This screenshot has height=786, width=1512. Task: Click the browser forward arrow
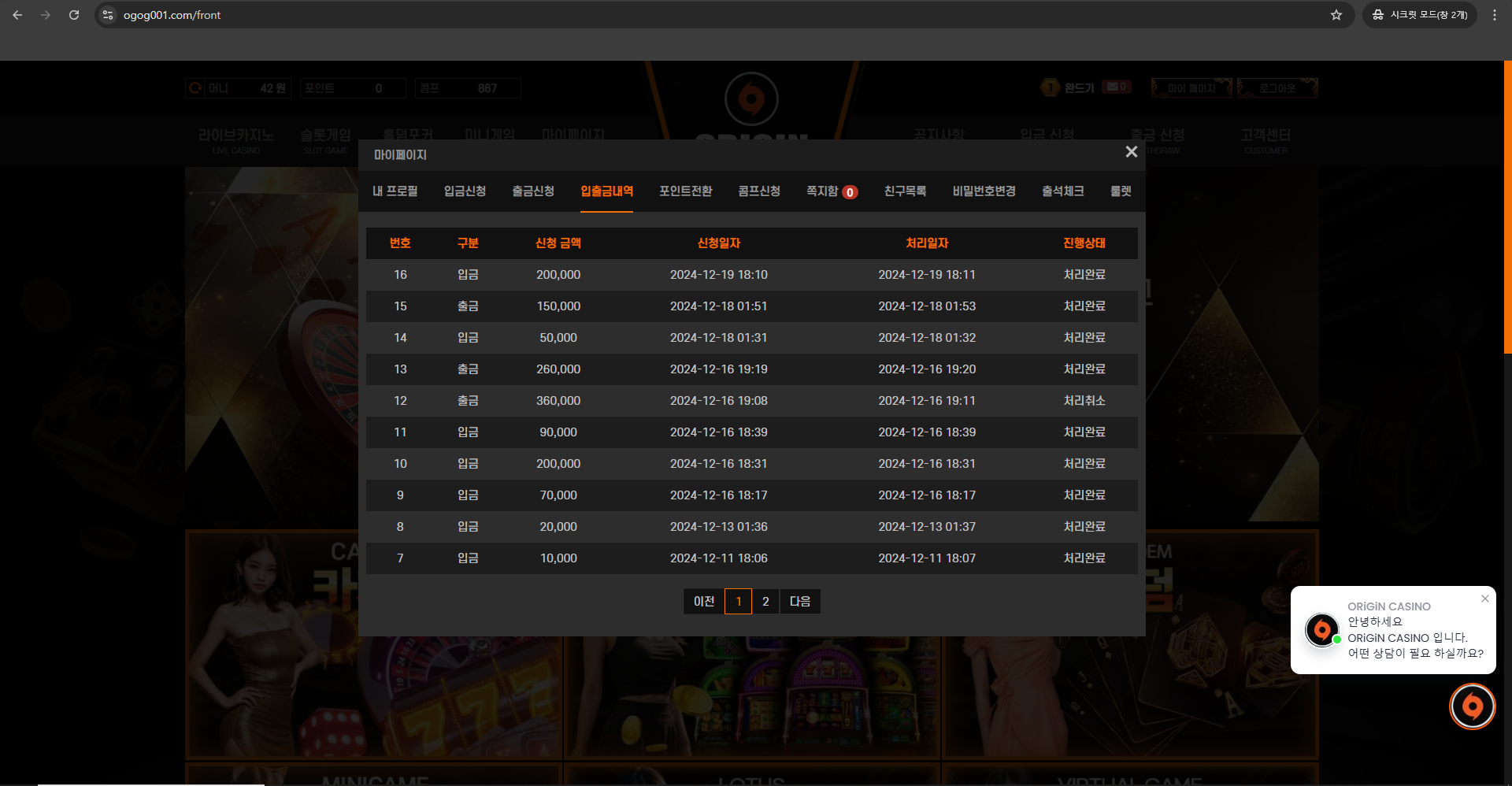click(x=46, y=15)
